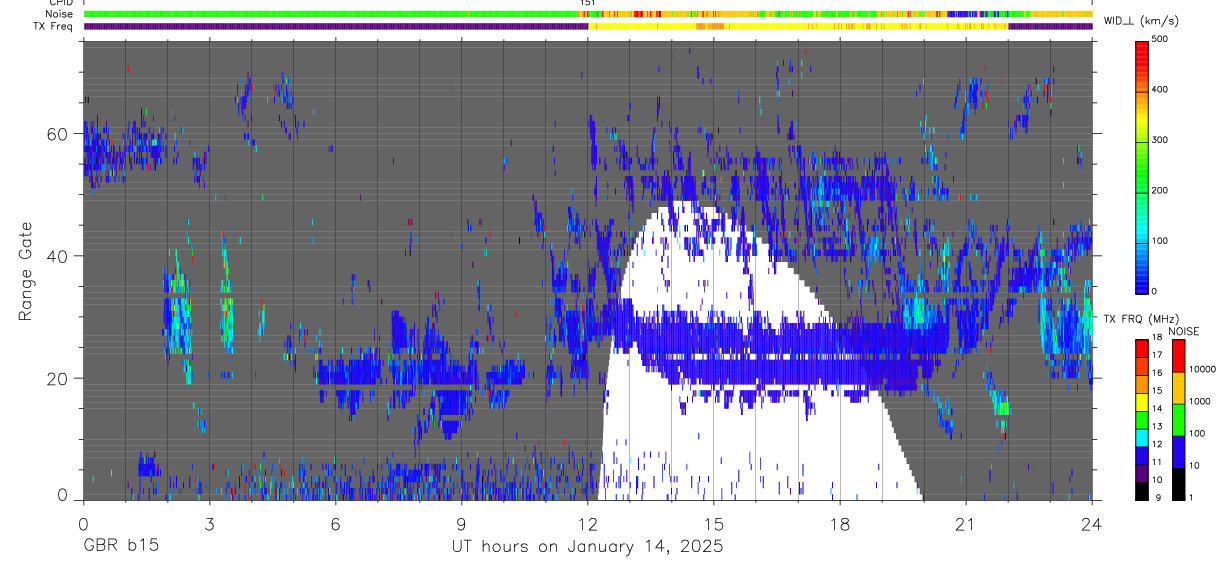Click the 'NOISE' legend title
Image resolution: width=1228 pixels, height=567 pixels.
(1185, 331)
